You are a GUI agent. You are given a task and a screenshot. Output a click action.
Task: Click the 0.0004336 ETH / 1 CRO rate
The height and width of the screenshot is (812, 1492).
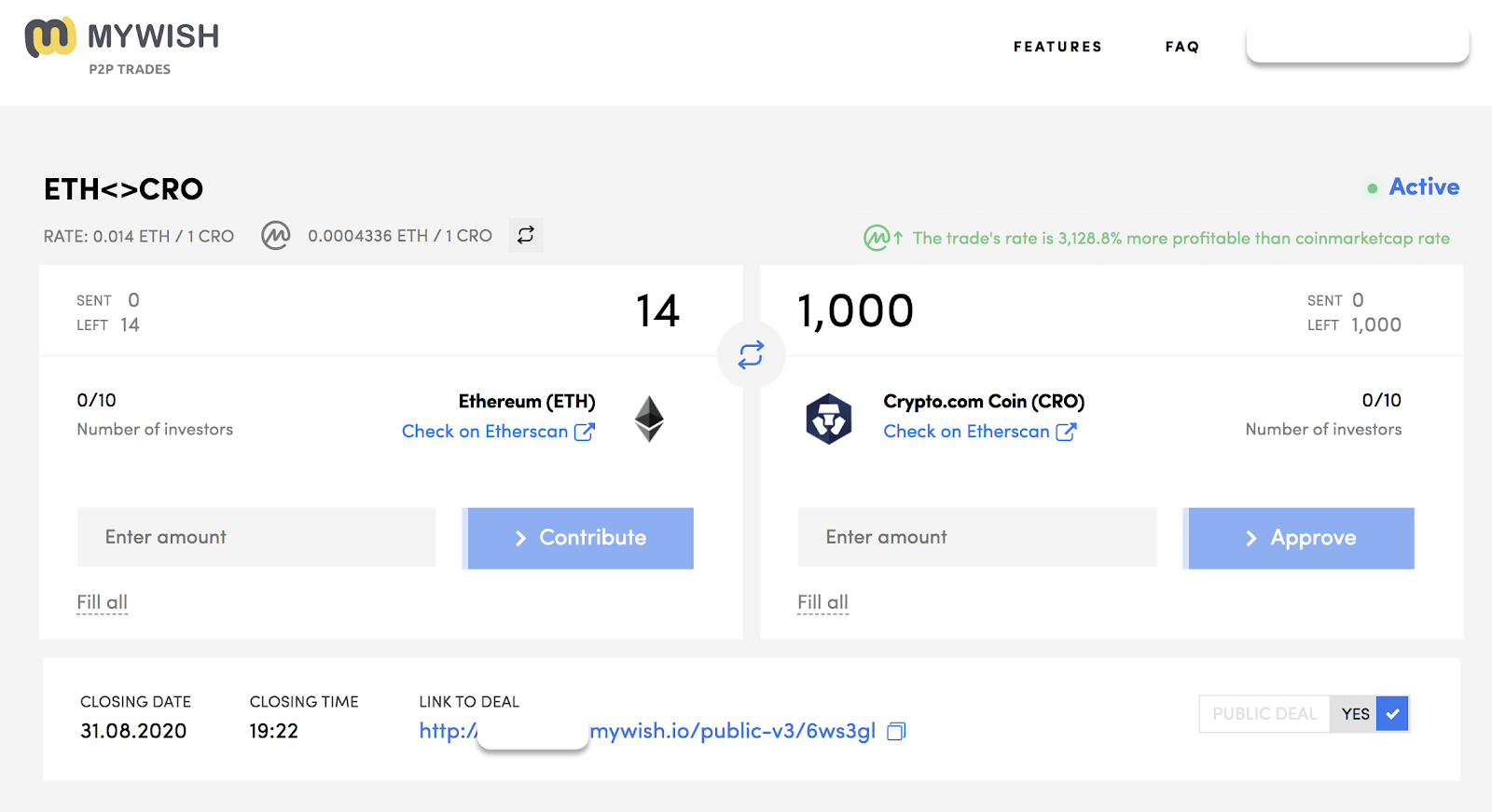point(400,236)
